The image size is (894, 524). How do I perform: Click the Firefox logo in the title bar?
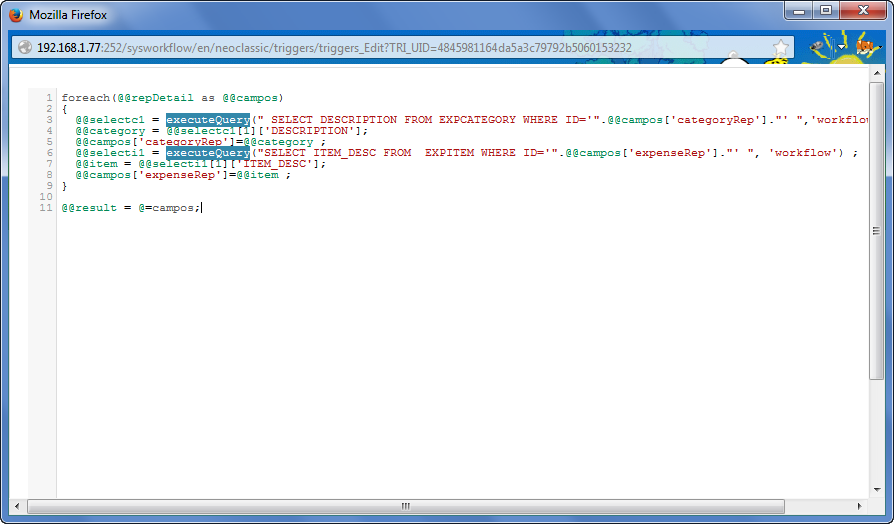[14, 15]
